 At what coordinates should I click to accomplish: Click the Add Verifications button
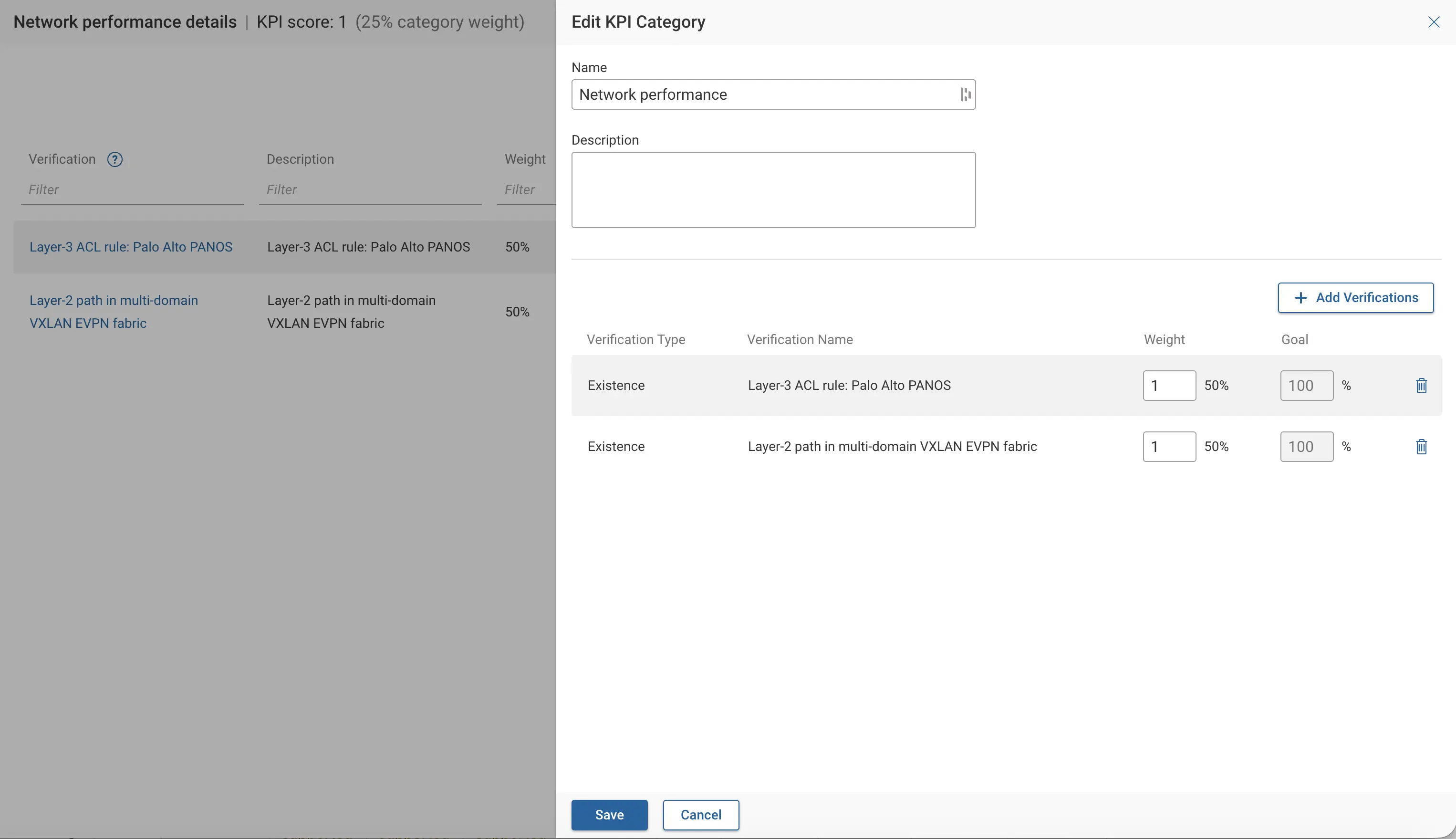(x=1355, y=298)
